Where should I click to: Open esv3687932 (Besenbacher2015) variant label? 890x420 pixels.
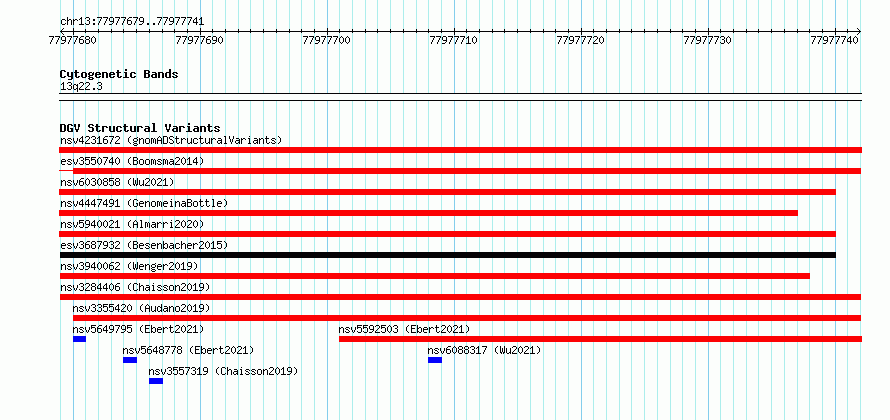tap(144, 245)
